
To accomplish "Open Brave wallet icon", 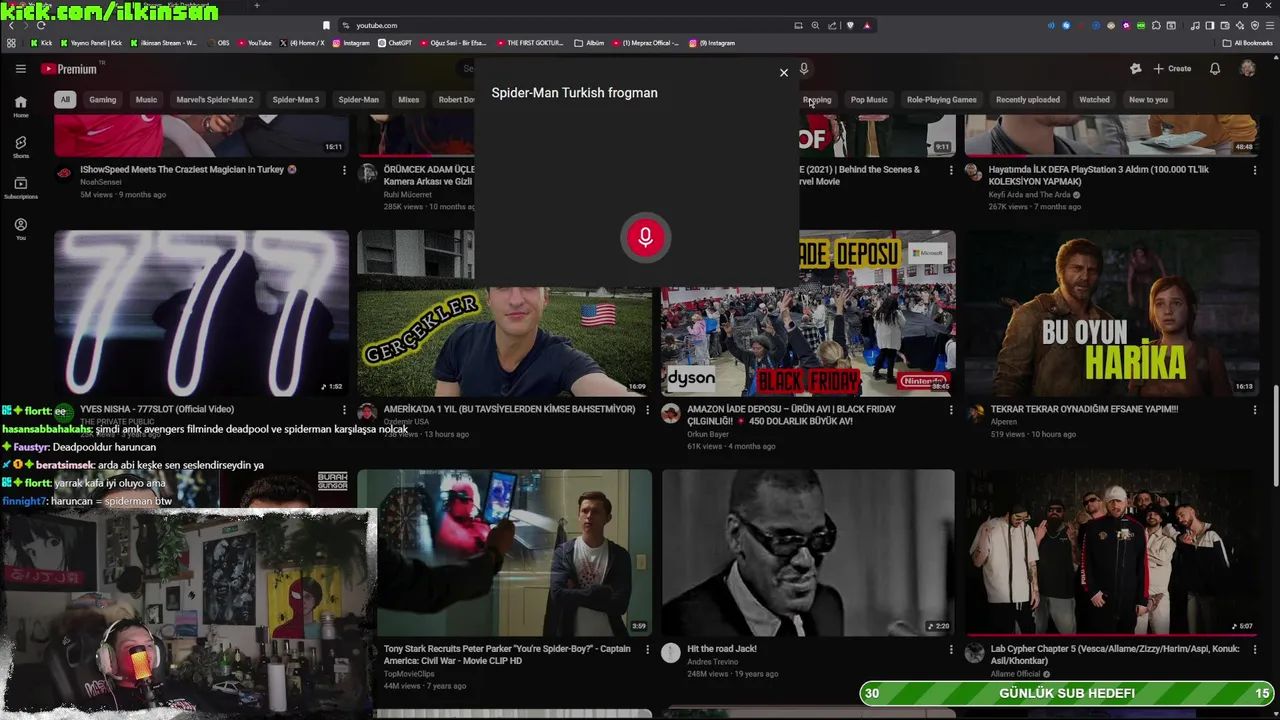I will [1224, 25].
